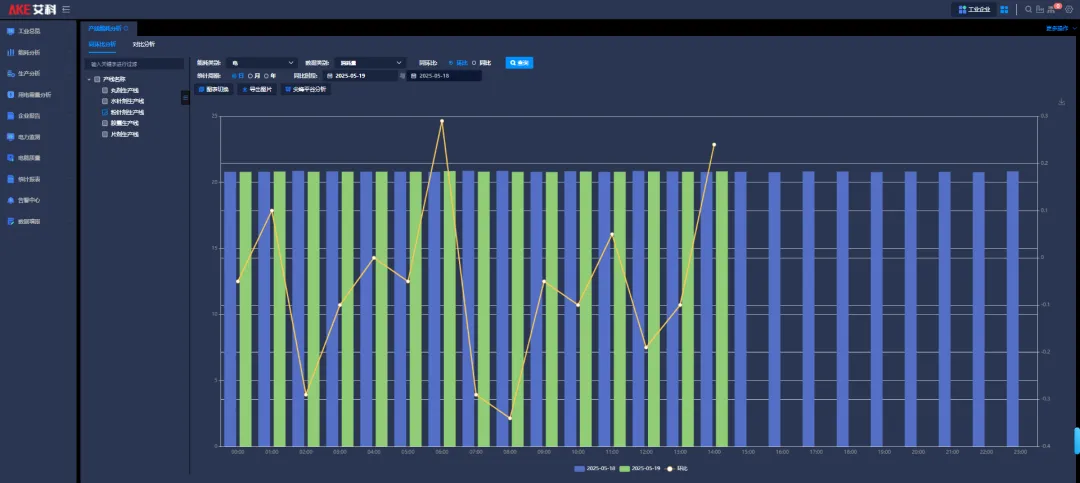Click the panel collapse handle beside the tree
1080x483 pixels.
point(185,97)
